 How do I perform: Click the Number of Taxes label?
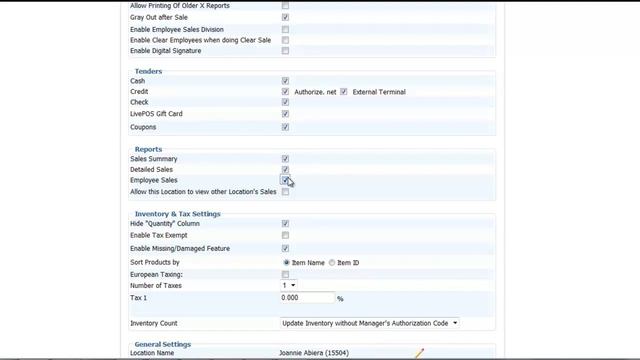156,285
